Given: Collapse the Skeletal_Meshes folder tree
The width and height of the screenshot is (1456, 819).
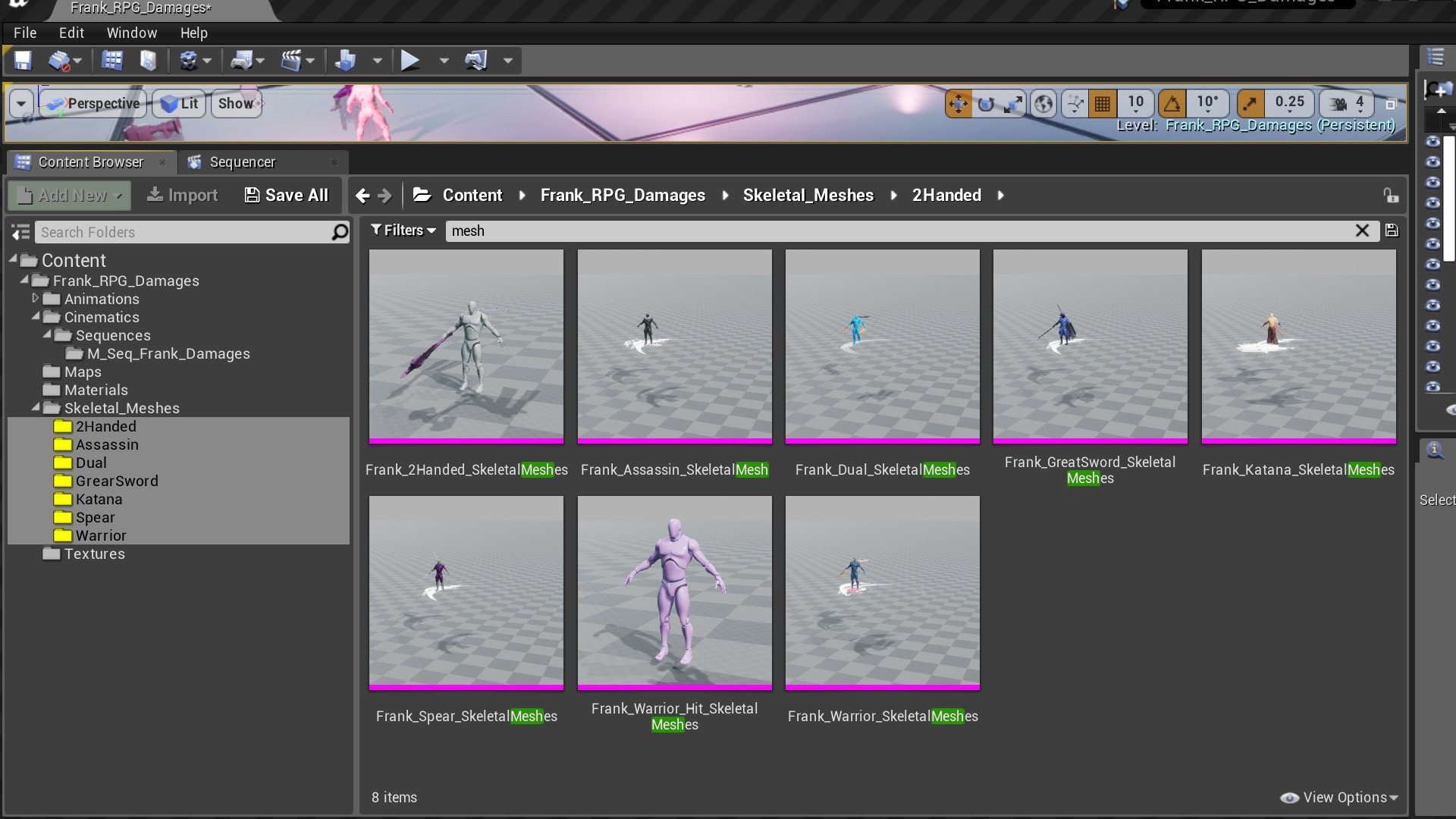Looking at the screenshot, I should (x=36, y=408).
